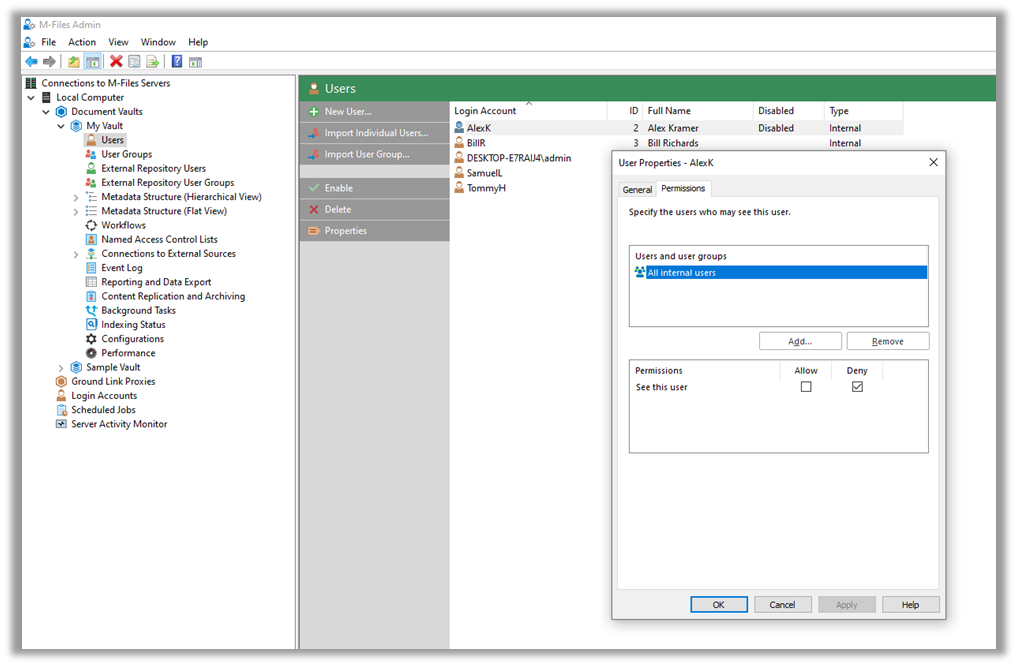Collapse the My Vault node
The height and width of the screenshot is (666, 1017).
coord(61,126)
